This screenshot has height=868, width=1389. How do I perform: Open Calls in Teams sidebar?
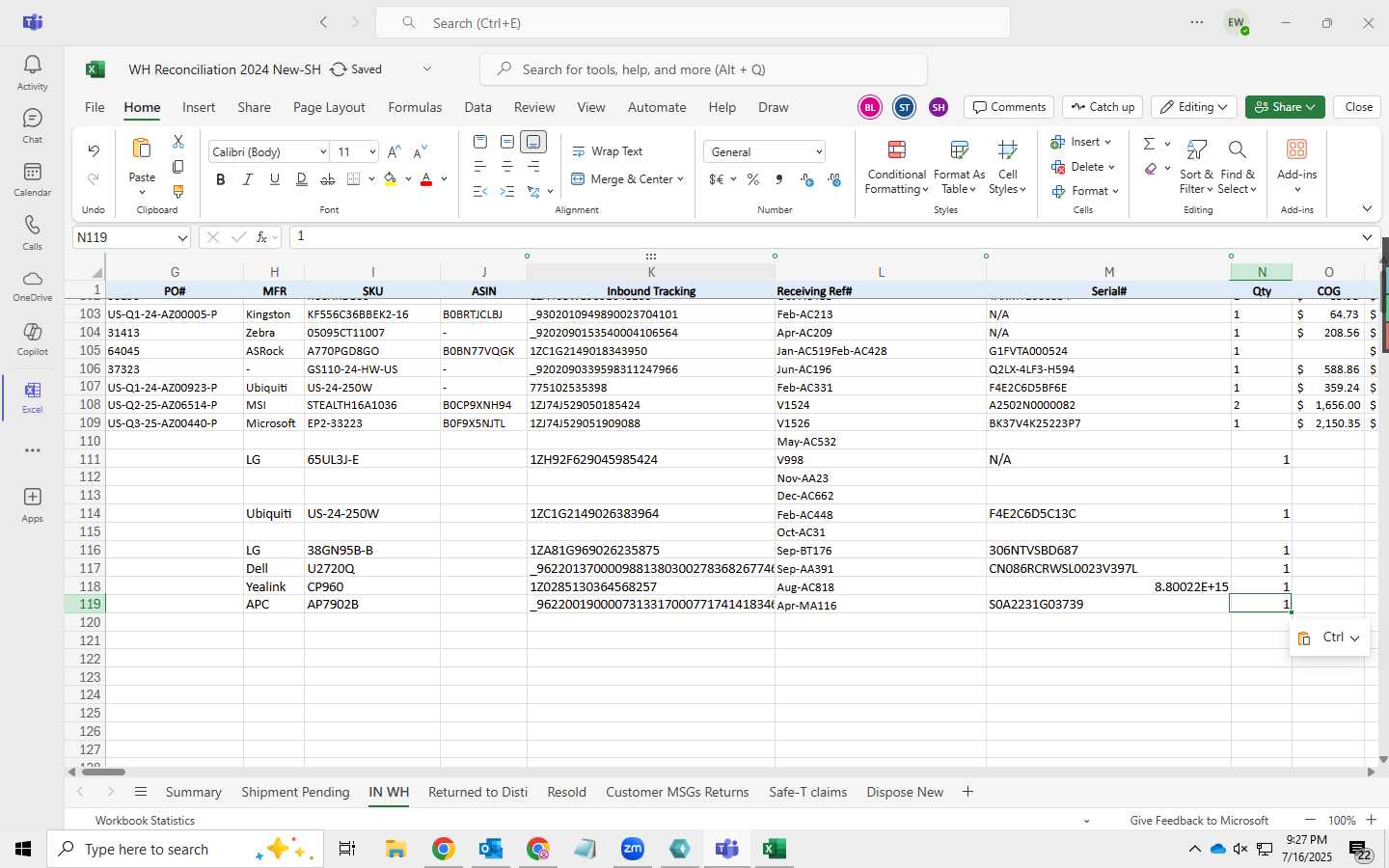[x=32, y=232]
